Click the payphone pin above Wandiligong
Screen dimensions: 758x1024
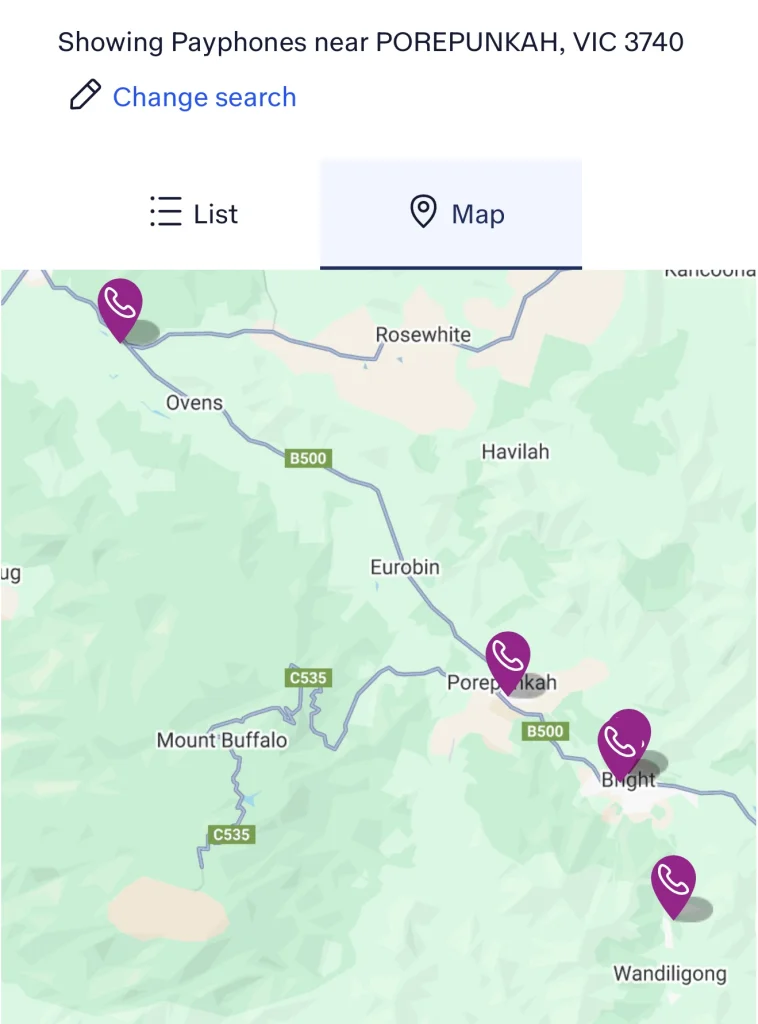tap(673, 880)
